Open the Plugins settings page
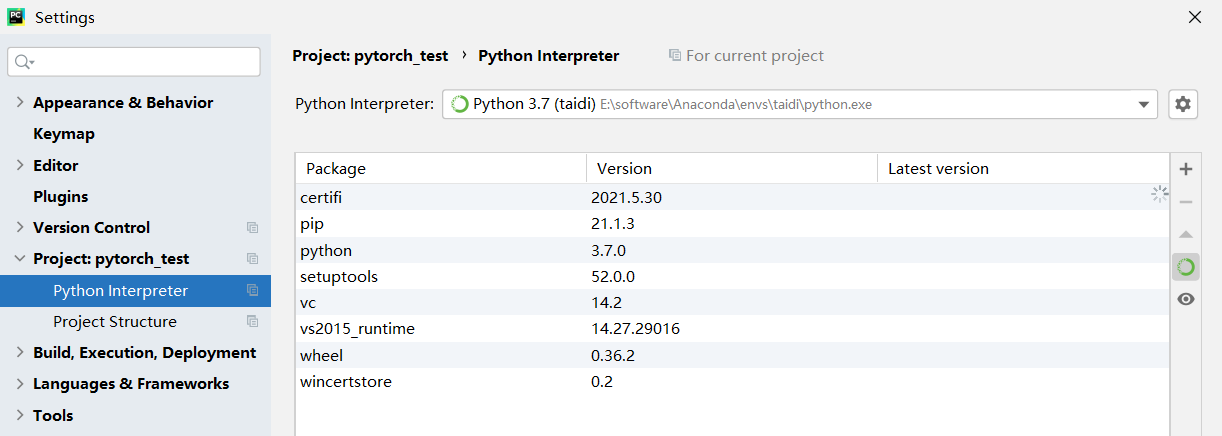Viewport: 1222px width, 436px height. click(61, 197)
